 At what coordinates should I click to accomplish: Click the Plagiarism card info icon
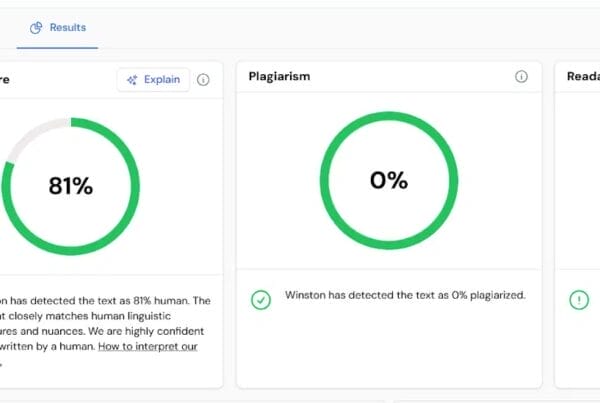[521, 77]
